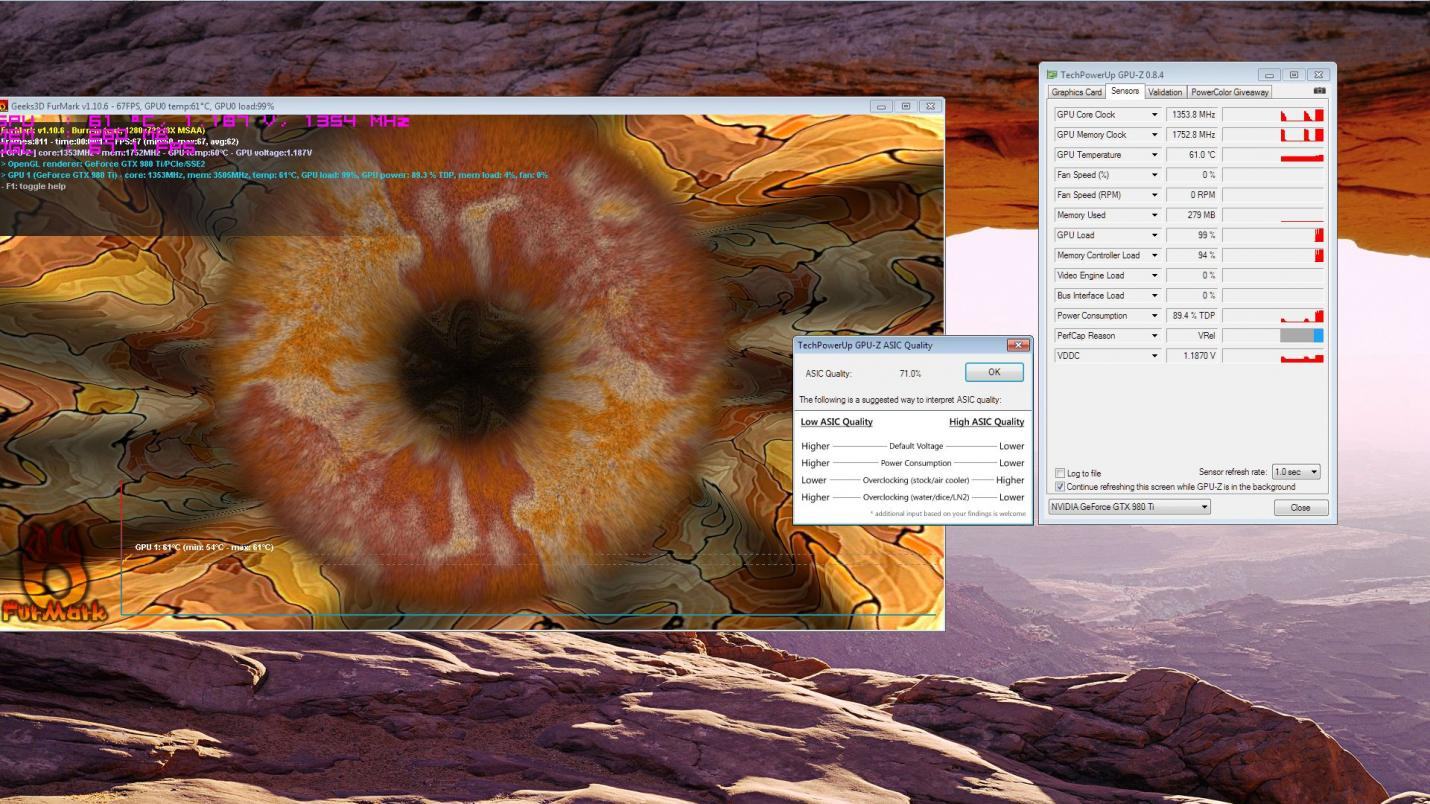Click the FurMark title bar app icon

pos(4,106)
